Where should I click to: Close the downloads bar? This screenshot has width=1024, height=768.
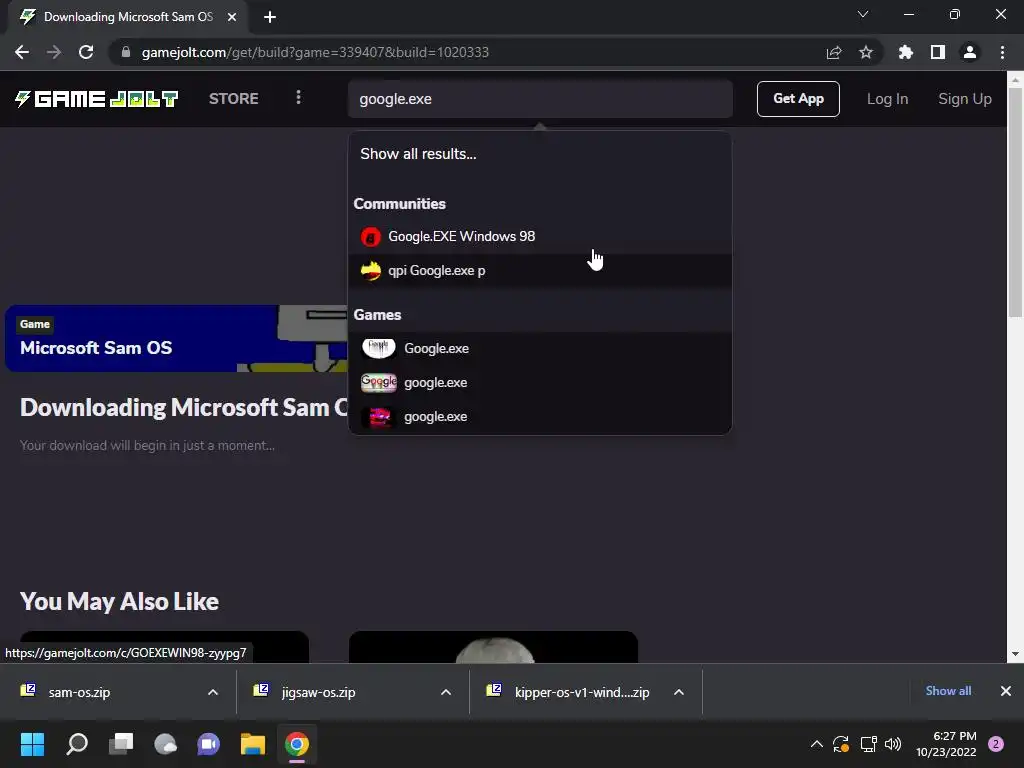tap(1006, 691)
